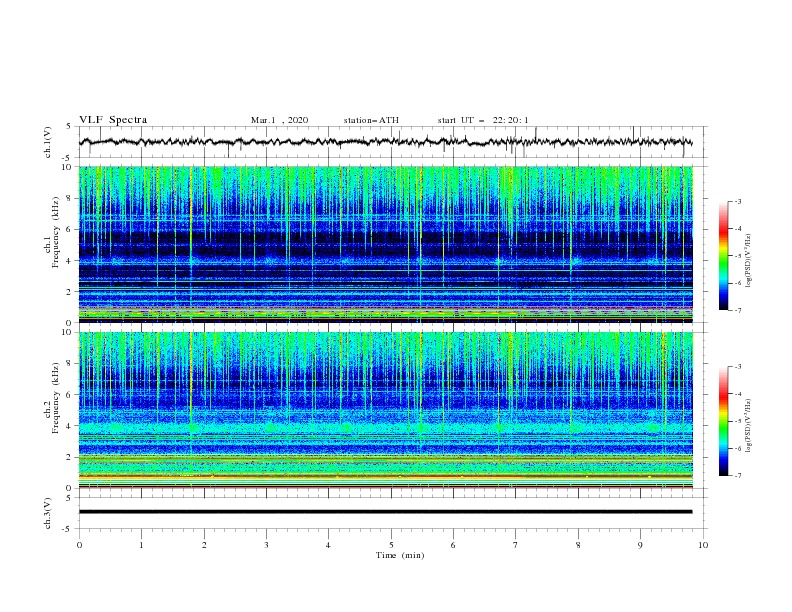792x612 pixels.
Task: Click the "4" tick on the time axis
Action: (x=328, y=545)
